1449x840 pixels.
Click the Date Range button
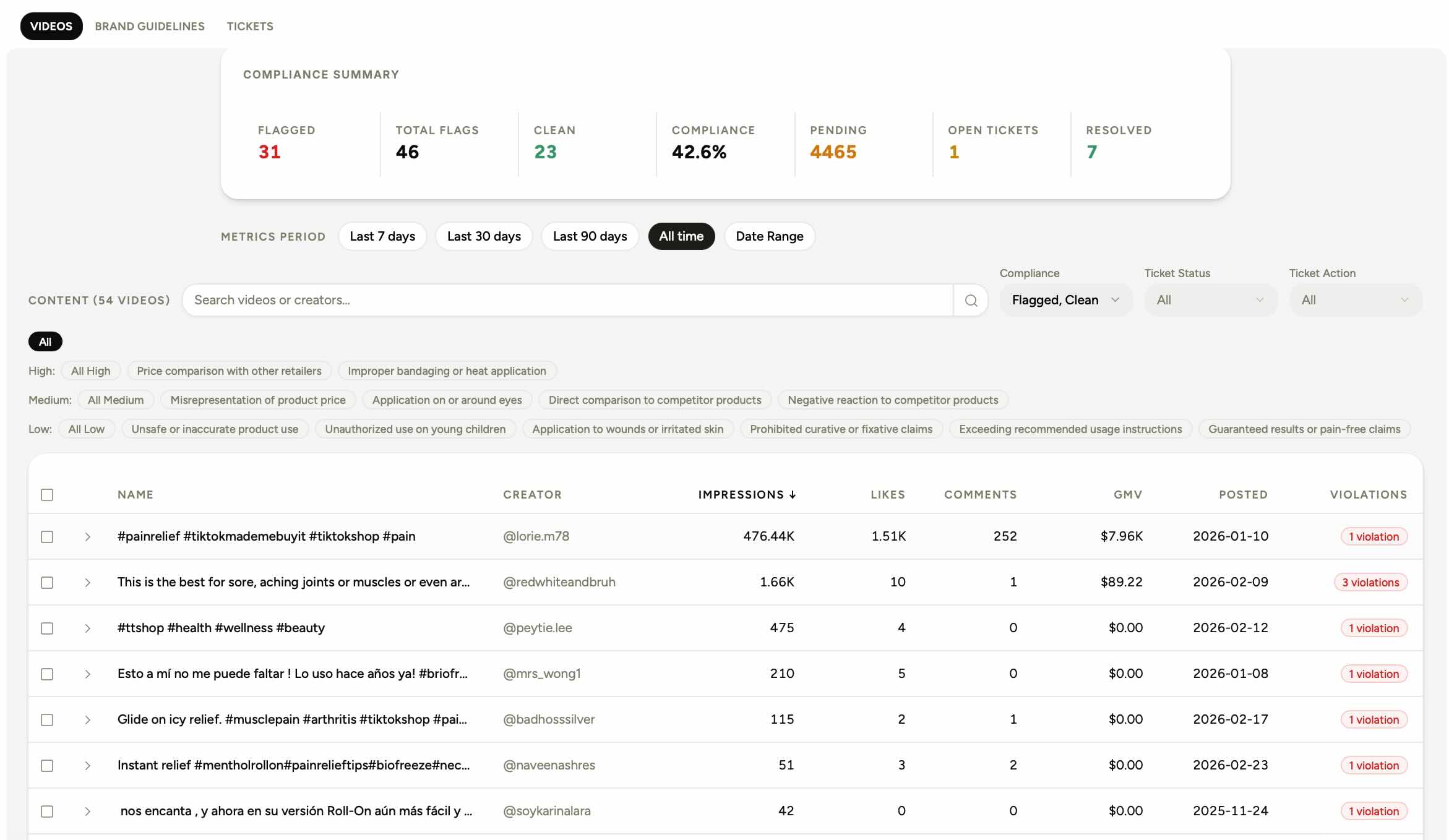pyautogui.click(x=769, y=236)
